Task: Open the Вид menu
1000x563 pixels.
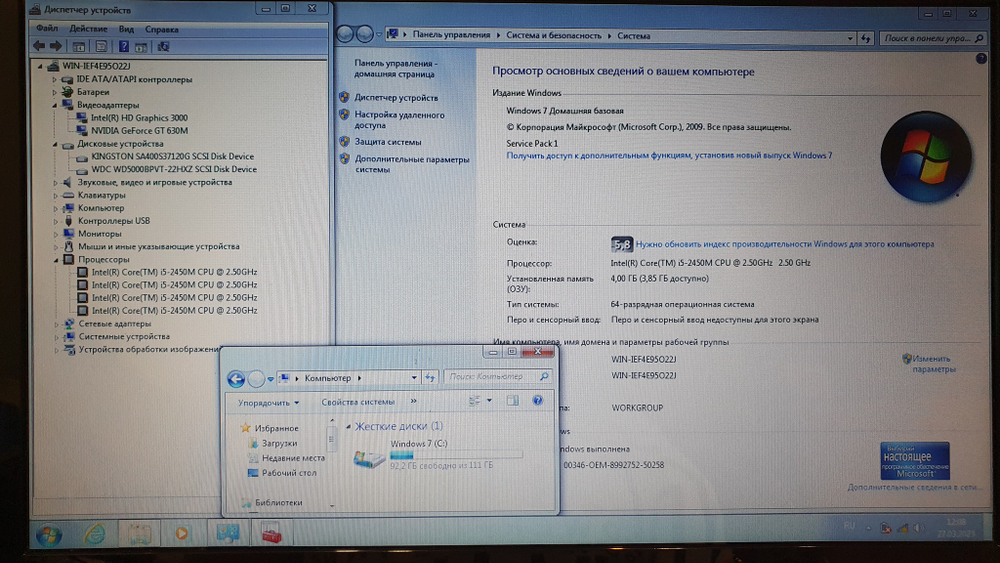Action: (x=126, y=29)
